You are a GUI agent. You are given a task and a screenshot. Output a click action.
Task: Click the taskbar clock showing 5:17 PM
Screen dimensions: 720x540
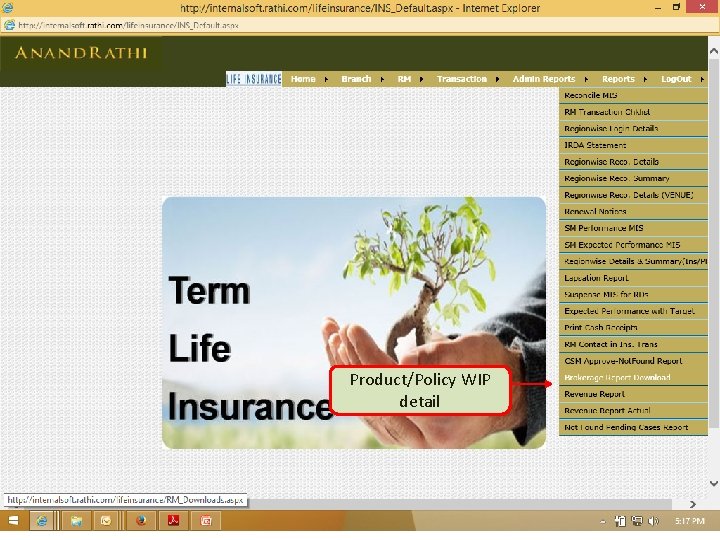point(690,521)
